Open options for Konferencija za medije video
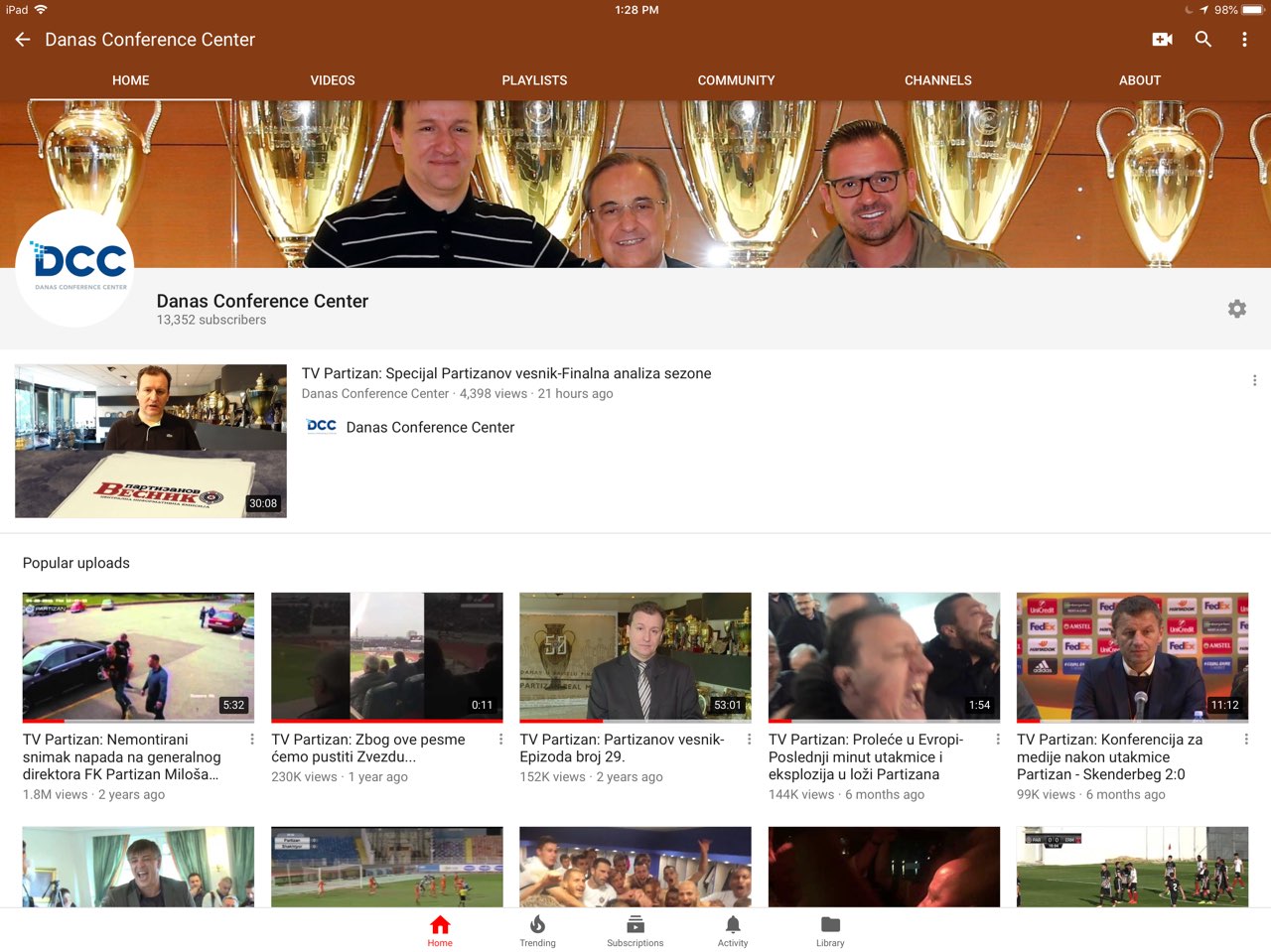The width and height of the screenshot is (1271, 952). (1246, 740)
